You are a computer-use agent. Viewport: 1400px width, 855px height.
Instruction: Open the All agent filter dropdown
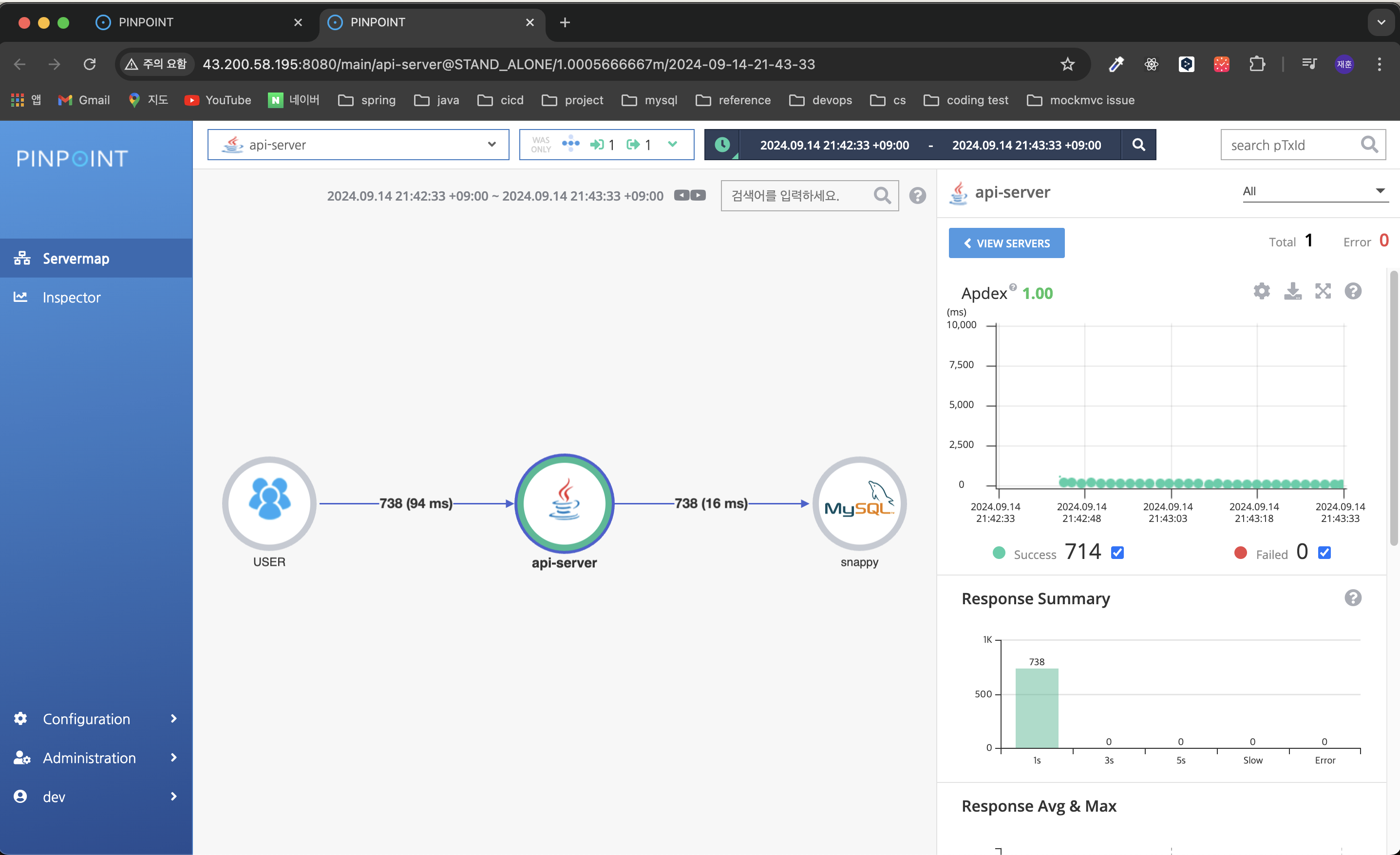1313,191
